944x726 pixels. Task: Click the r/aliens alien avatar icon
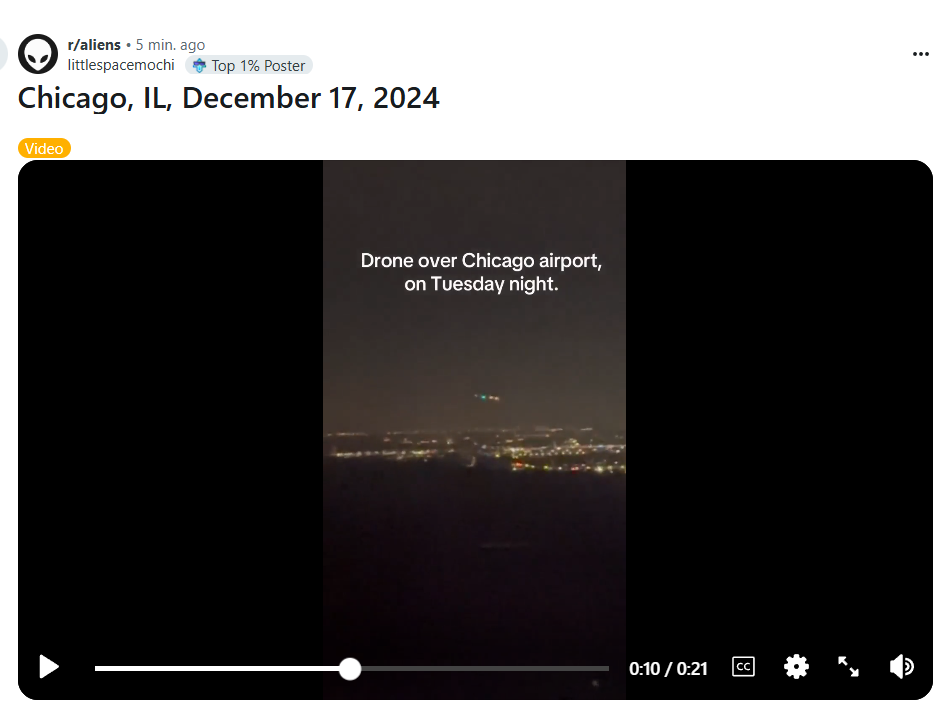click(38, 54)
